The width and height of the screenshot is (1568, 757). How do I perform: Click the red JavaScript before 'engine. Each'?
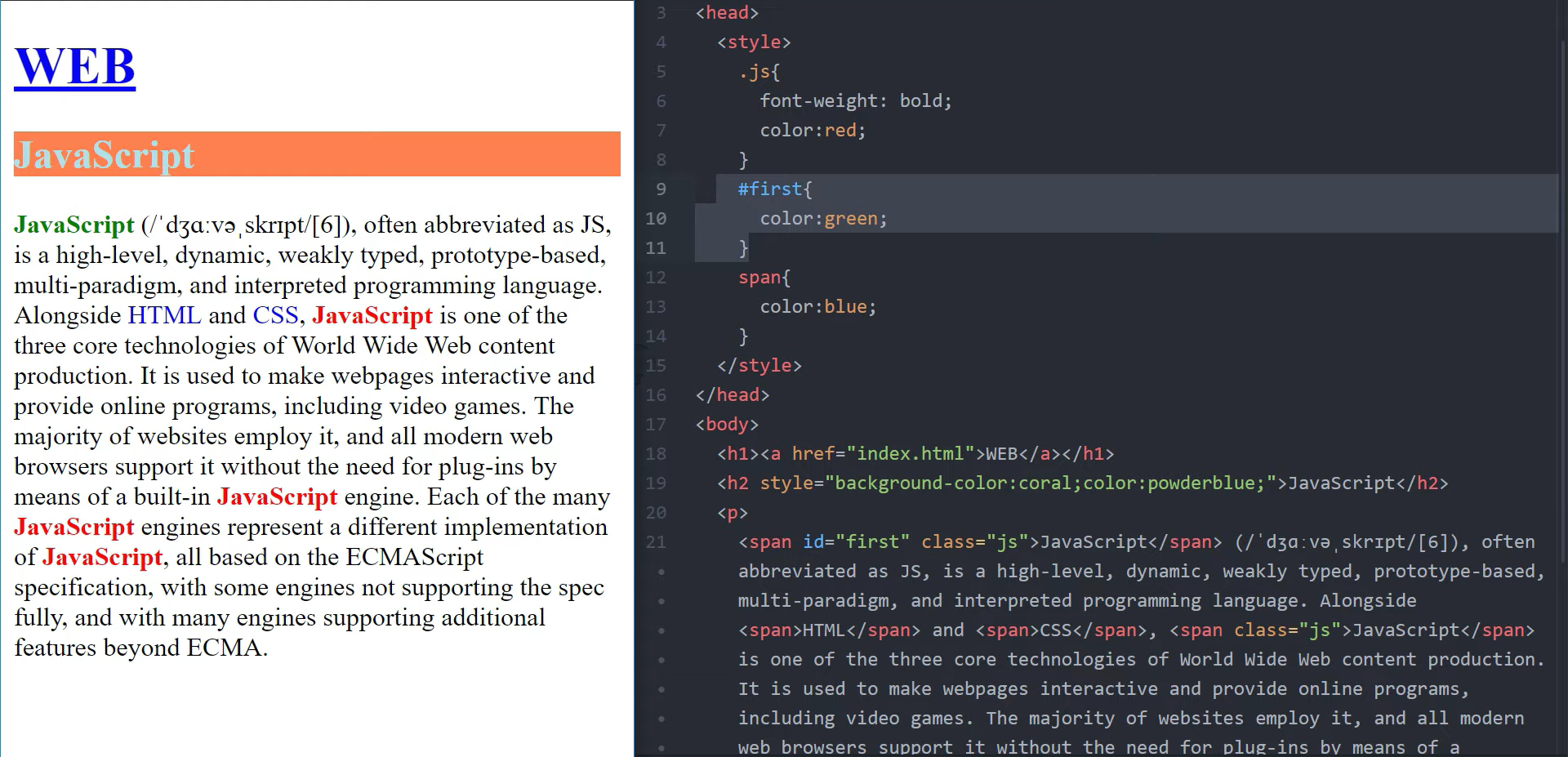[x=277, y=497]
